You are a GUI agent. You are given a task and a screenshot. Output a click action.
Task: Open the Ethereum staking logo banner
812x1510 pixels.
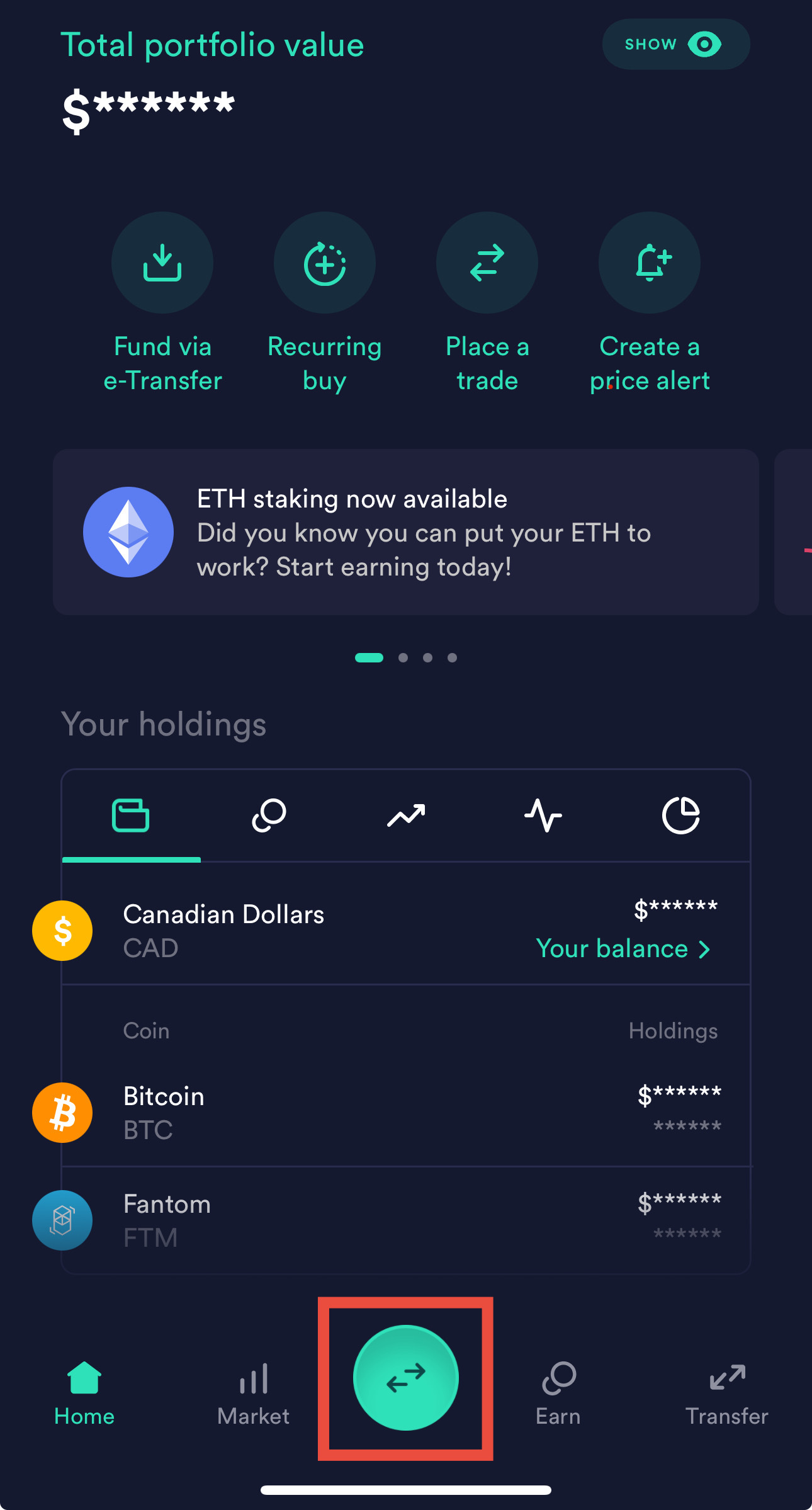[x=128, y=532]
